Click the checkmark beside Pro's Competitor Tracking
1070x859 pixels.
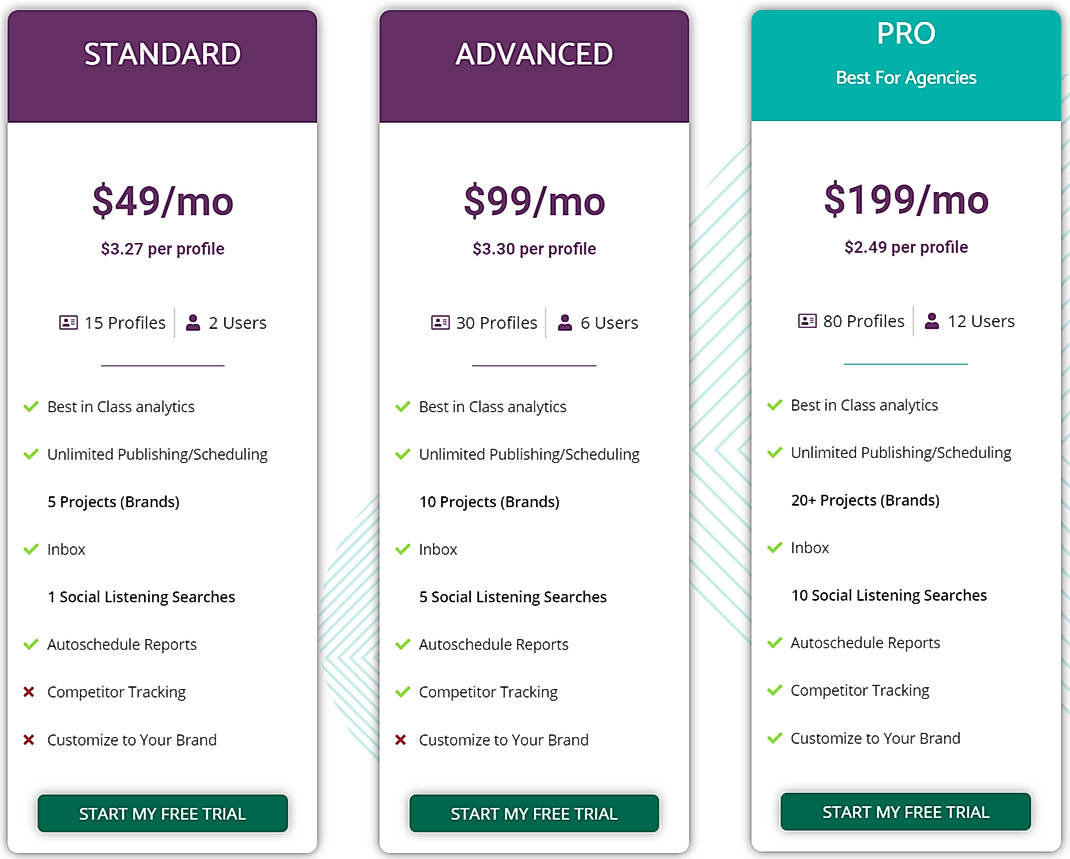tap(774, 690)
